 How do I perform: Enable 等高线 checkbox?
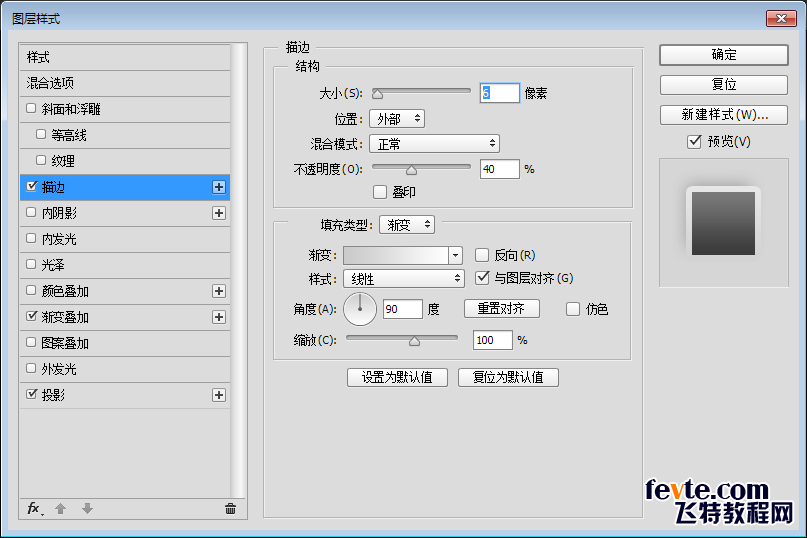[x=41, y=134]
